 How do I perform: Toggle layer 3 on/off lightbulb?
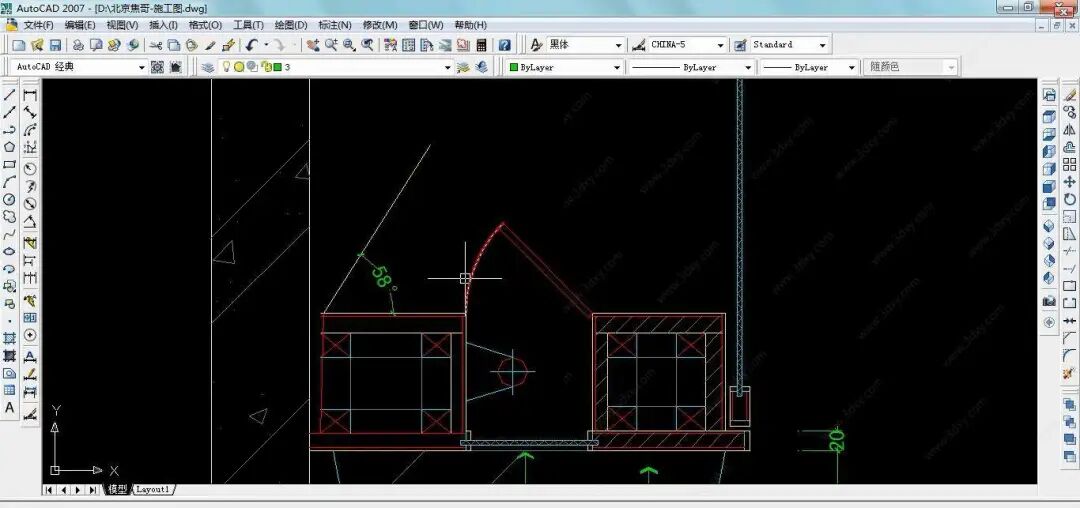225,67
